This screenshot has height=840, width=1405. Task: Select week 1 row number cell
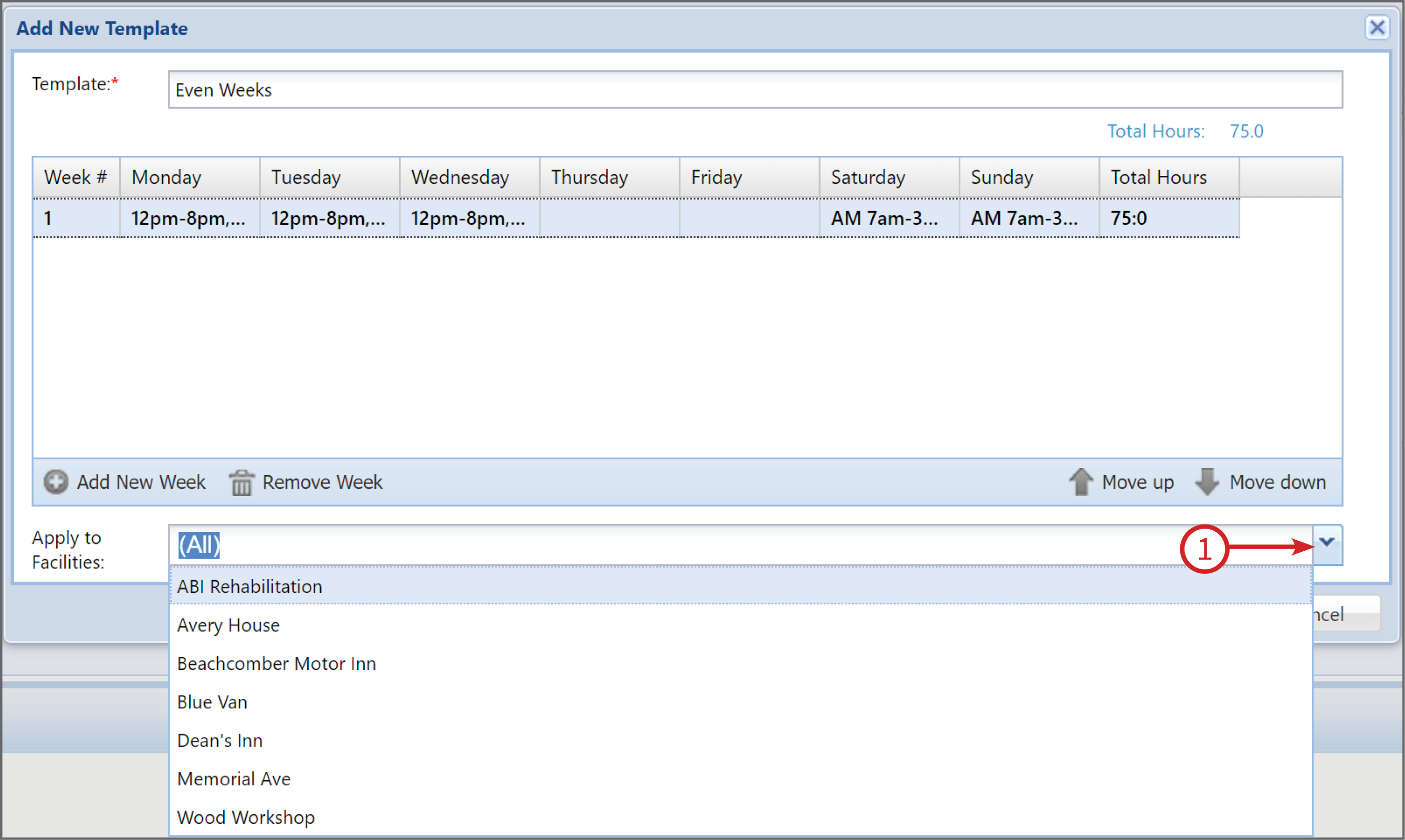76,218
